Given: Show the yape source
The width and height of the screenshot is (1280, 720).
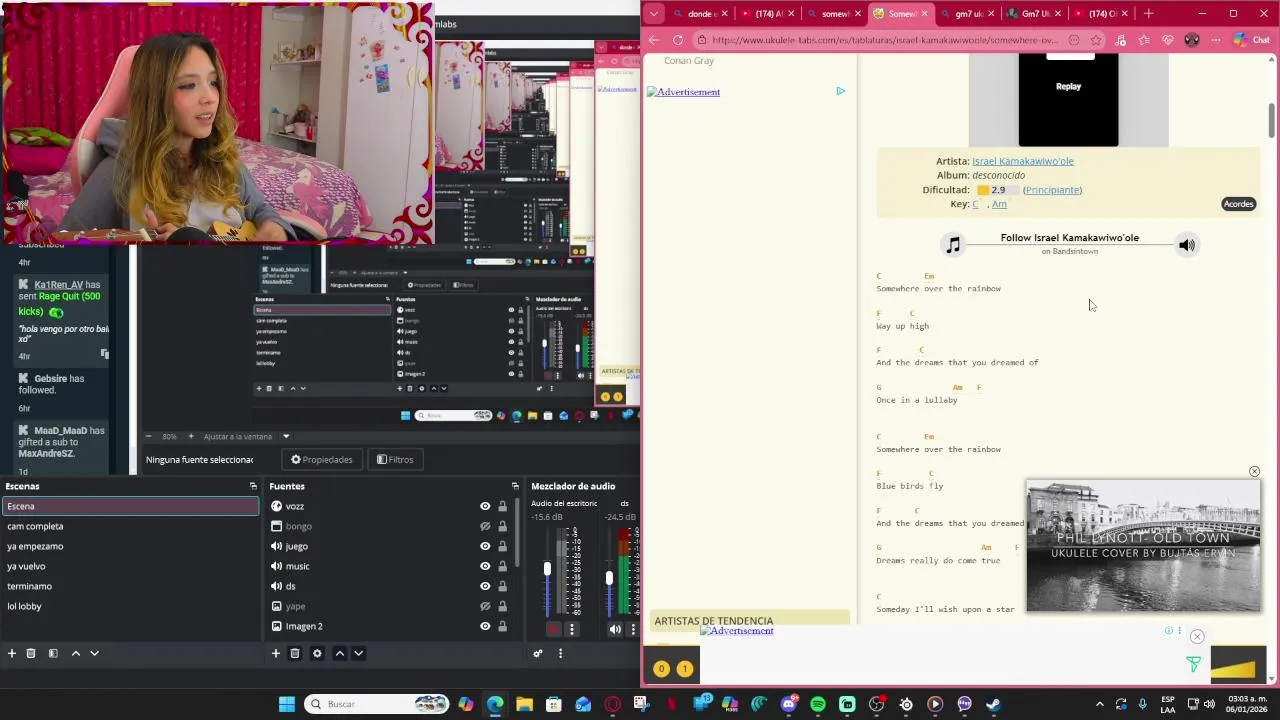Looking at the screenshot, I should click(x=485, y=606).
